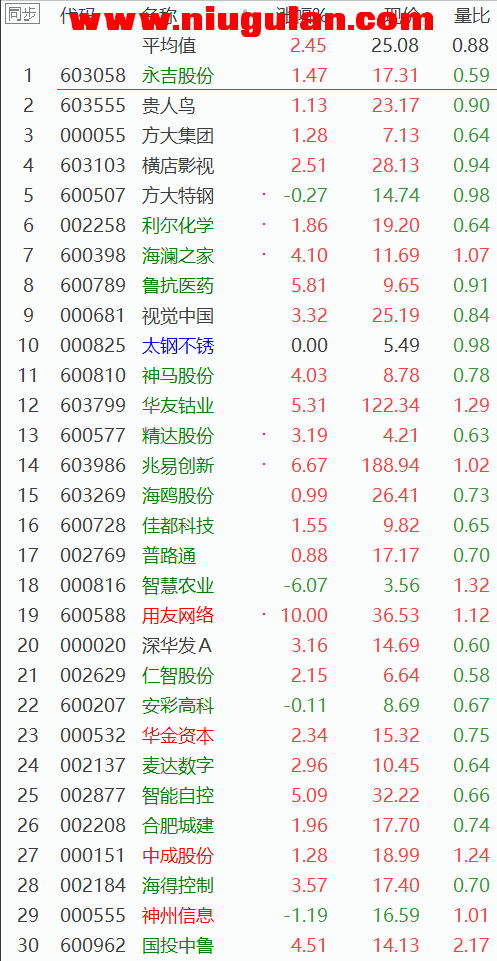497x961 pixels.
Task: Select 智能自控 stock name
Action: tap(178, 796)
